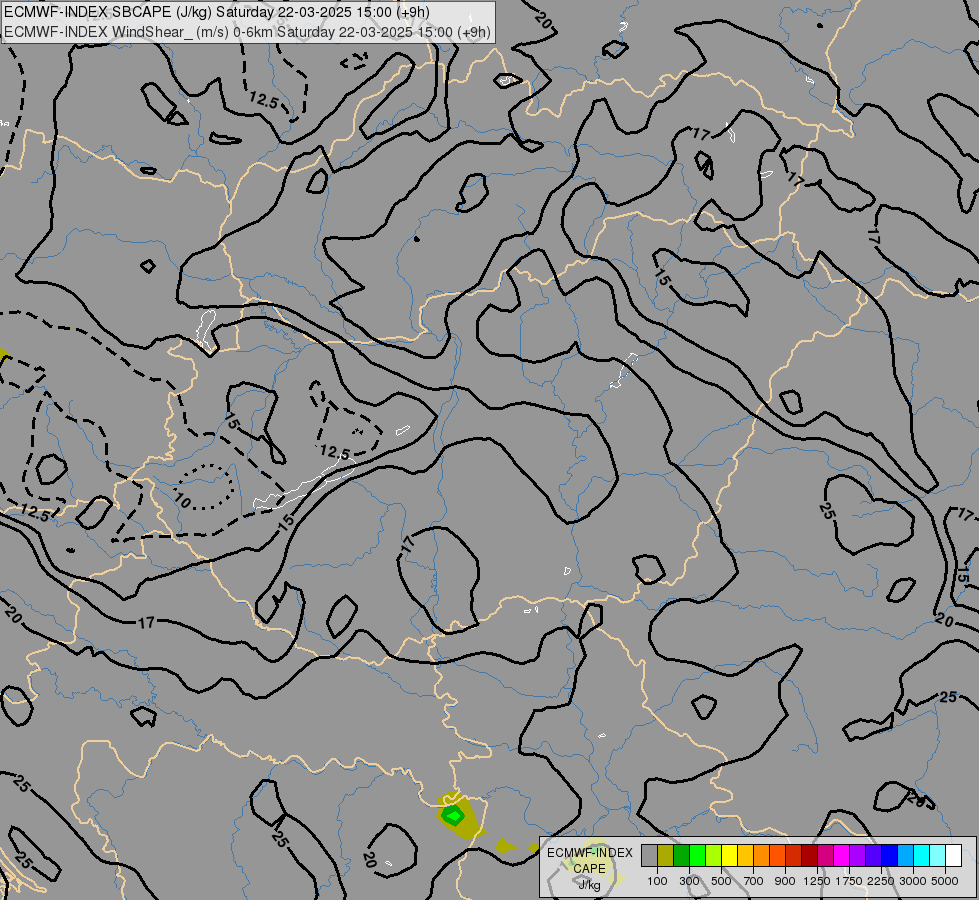979x900 pixels.
Task: Click the 100 label under the legend
Action: 657,881
